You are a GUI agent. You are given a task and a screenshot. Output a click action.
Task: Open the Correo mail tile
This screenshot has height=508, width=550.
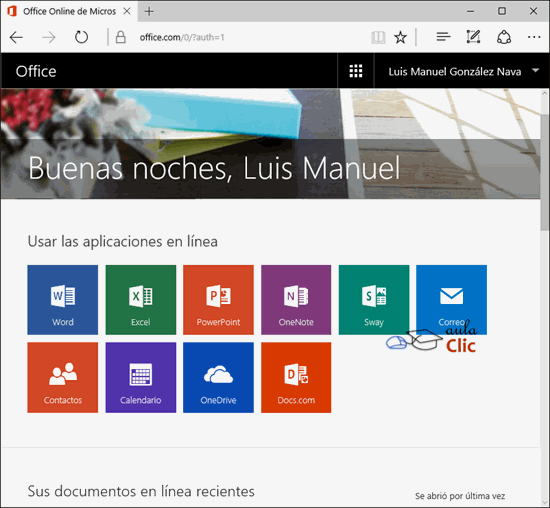click(451, 300)
